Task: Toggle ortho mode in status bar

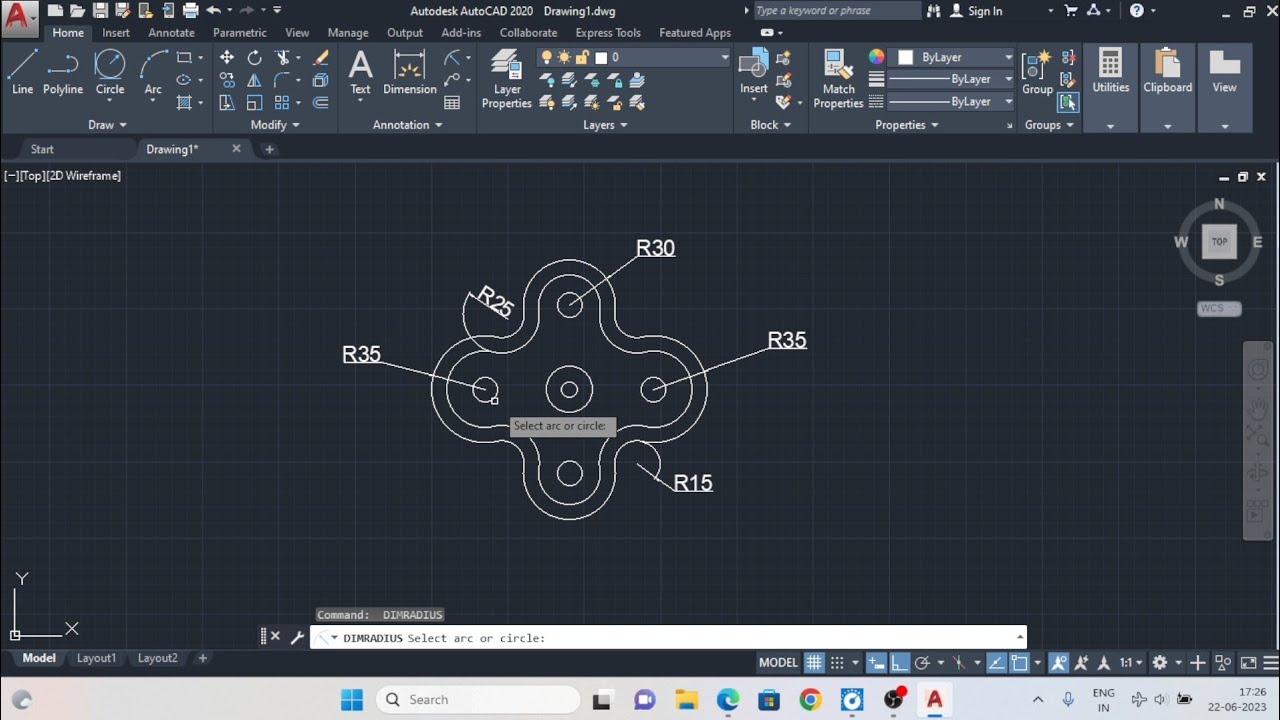Action: pos(899,662)
